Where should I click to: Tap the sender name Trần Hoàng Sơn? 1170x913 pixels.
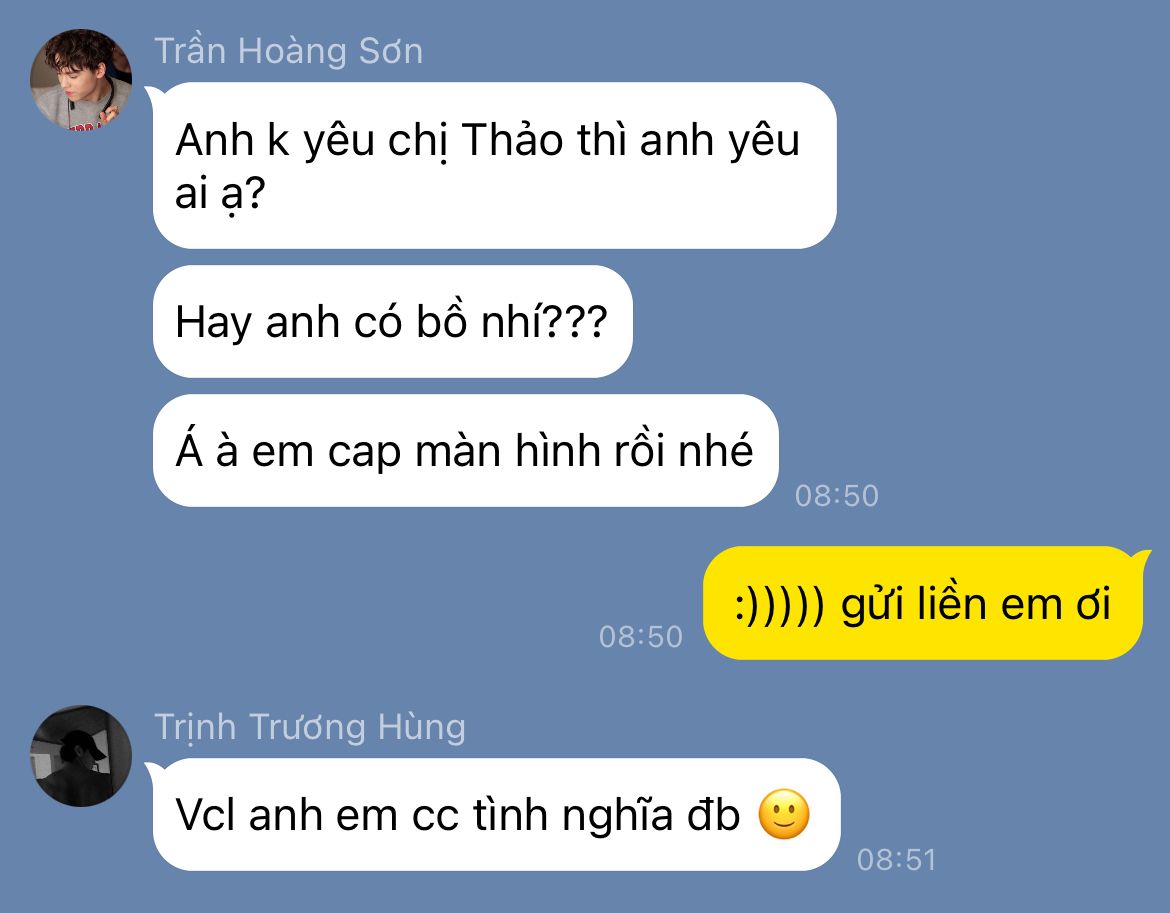(x=289, y=51)
